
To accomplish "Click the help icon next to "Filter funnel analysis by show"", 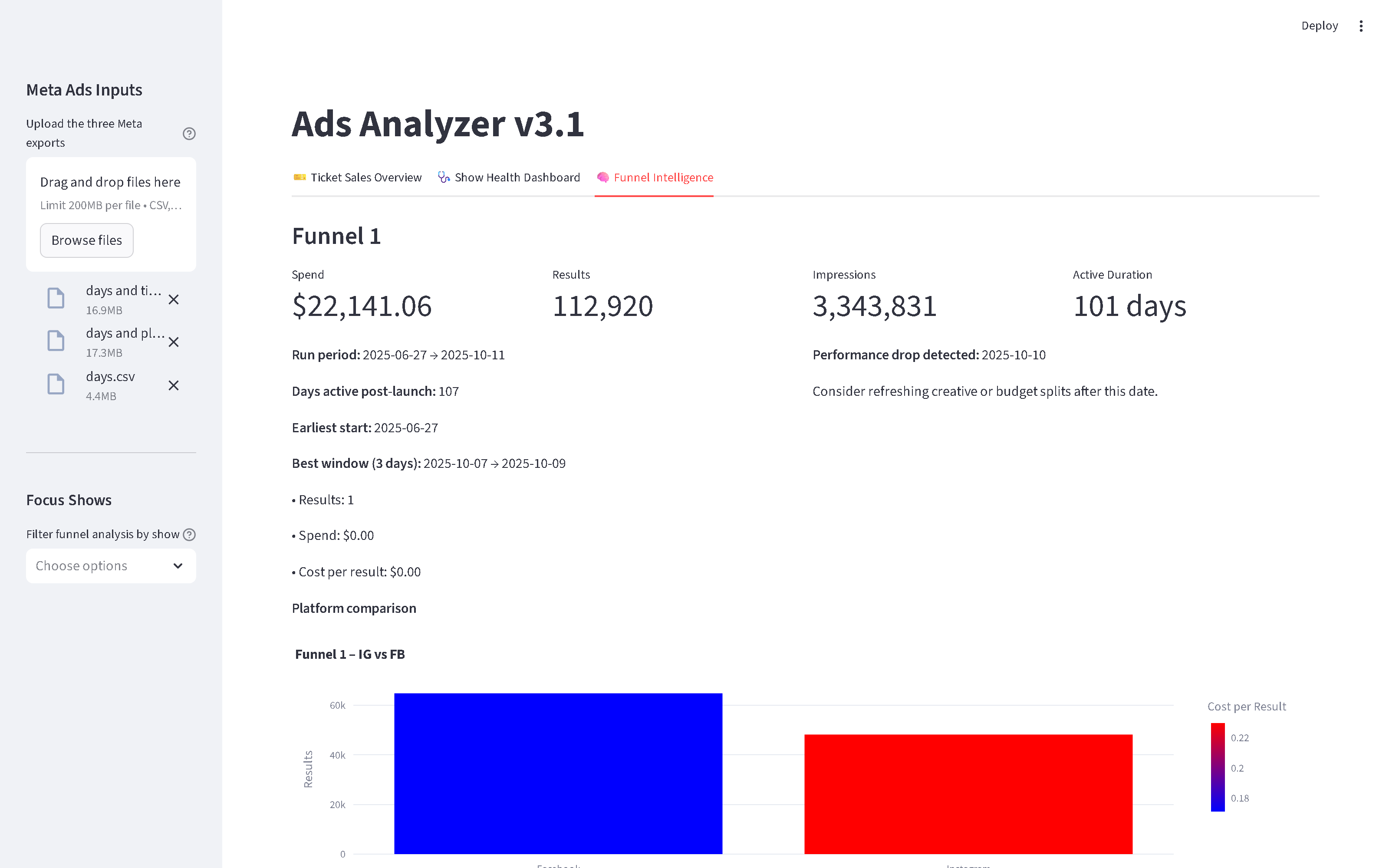I will click(189, 534).
